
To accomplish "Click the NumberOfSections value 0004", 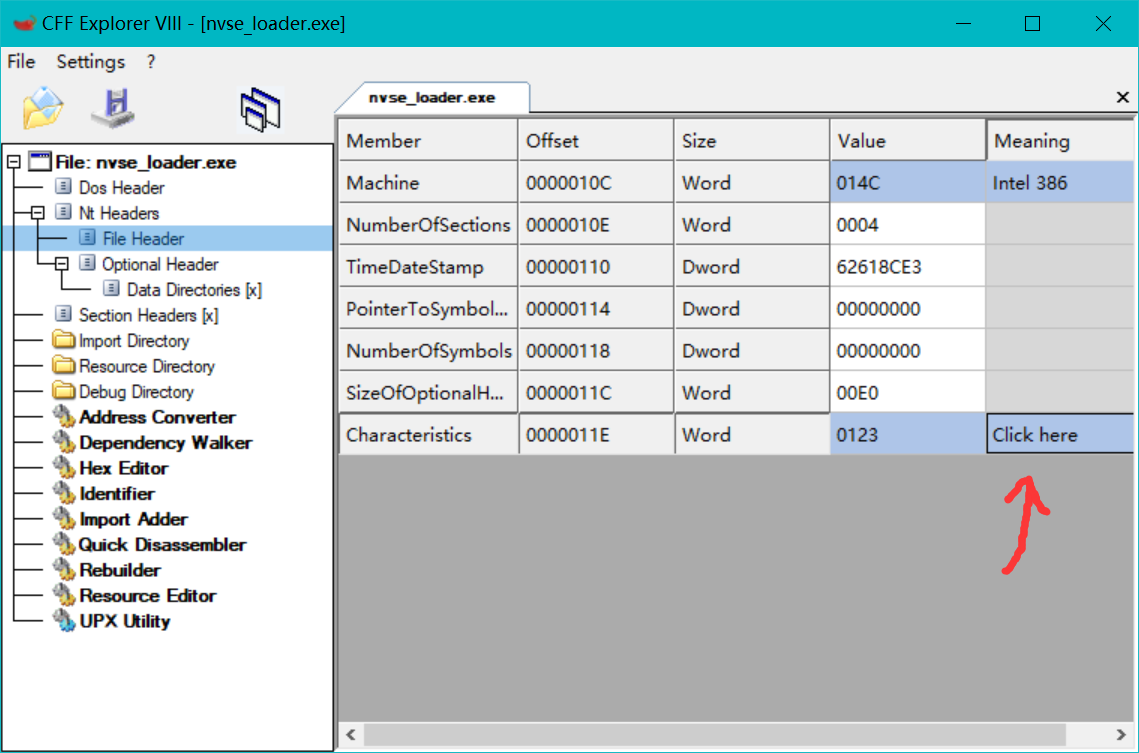I will (x=907, y=224).
